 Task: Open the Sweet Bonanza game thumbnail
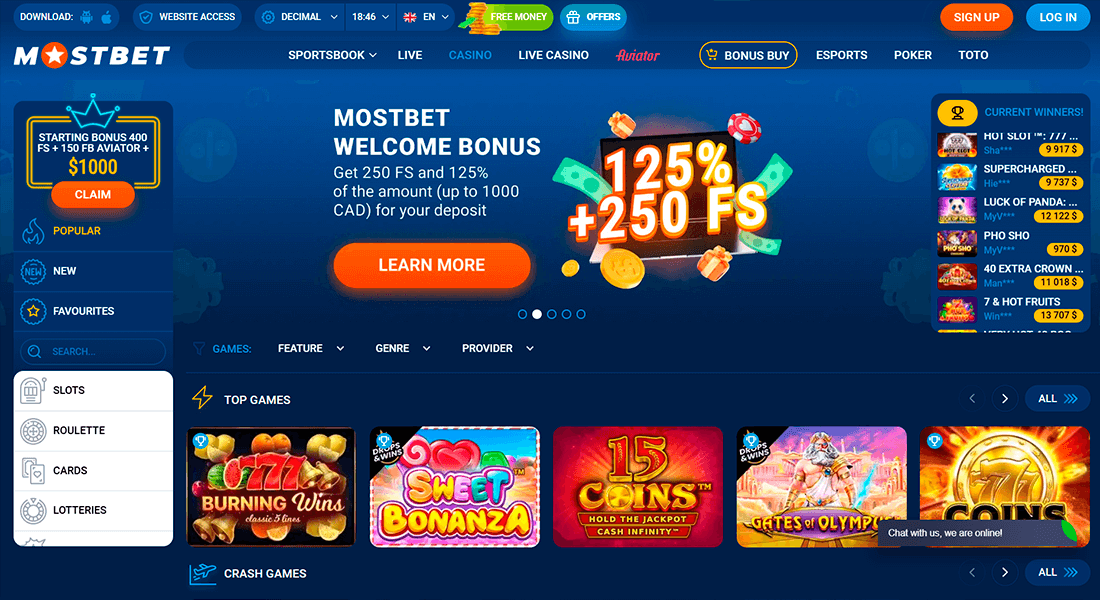[455, 487]
